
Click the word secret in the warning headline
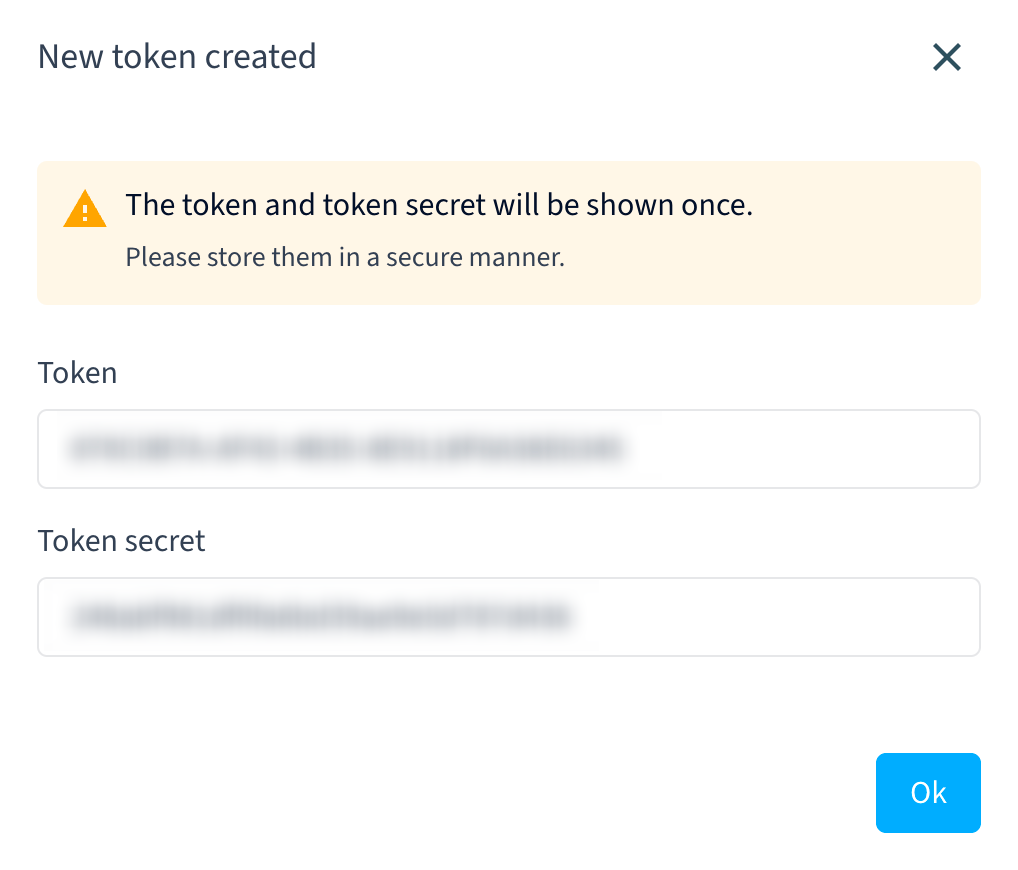click(445, 205)
